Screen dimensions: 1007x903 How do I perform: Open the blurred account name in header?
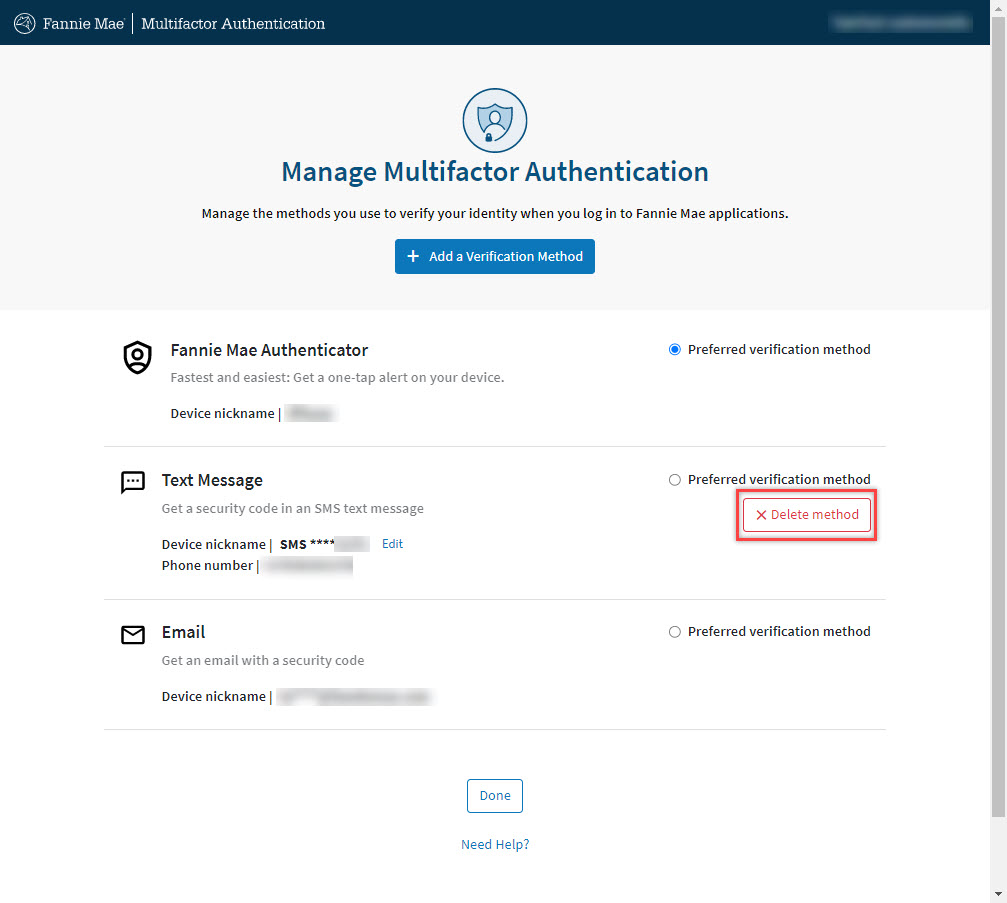coord(901,22)
